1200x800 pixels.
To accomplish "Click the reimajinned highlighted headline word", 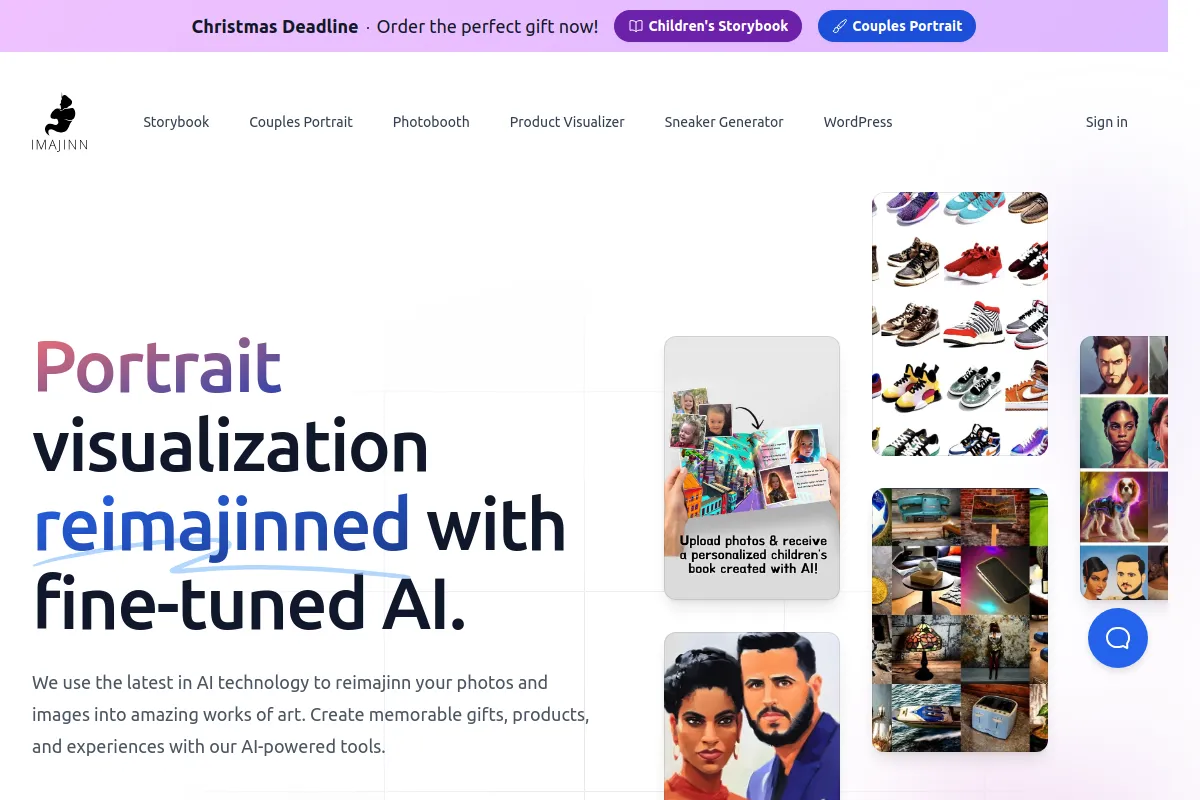I will point(222,525).
